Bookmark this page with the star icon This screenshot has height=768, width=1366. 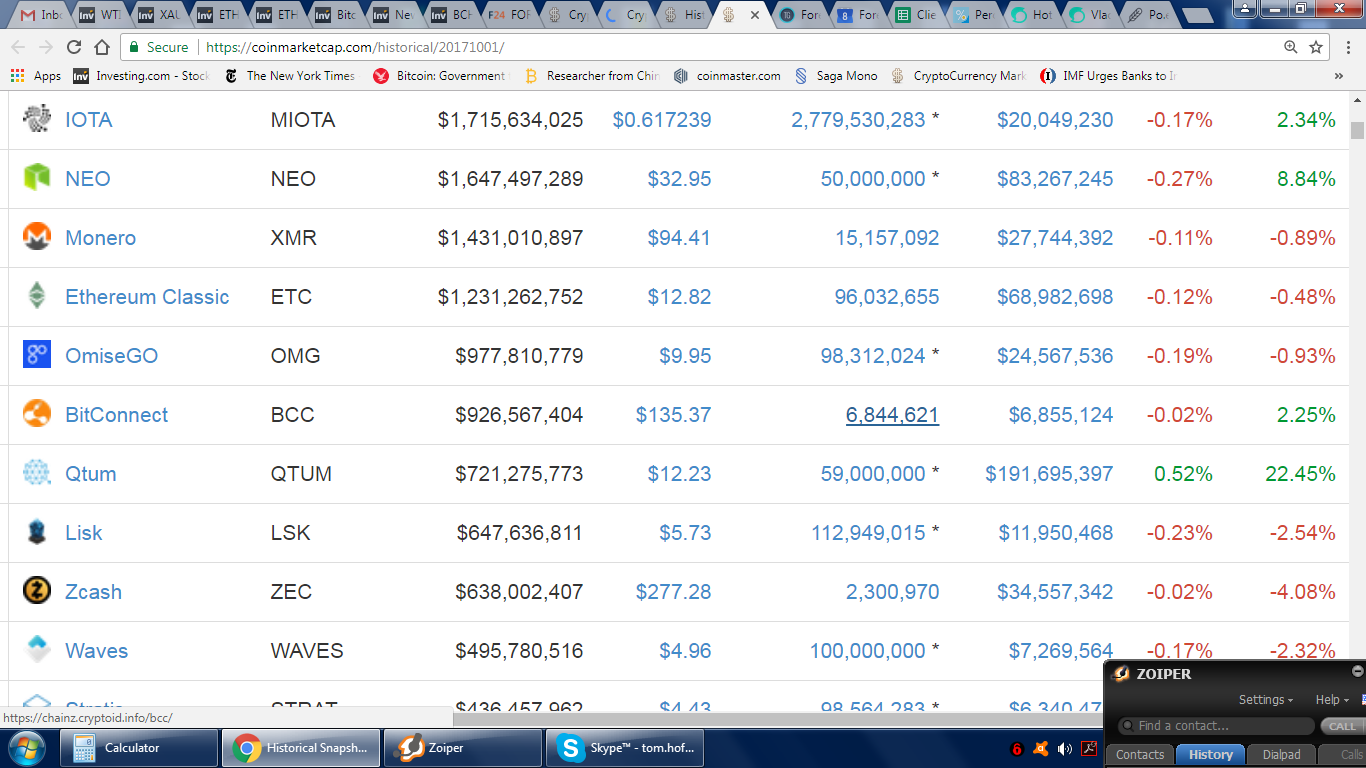[x=1316, y=47]
